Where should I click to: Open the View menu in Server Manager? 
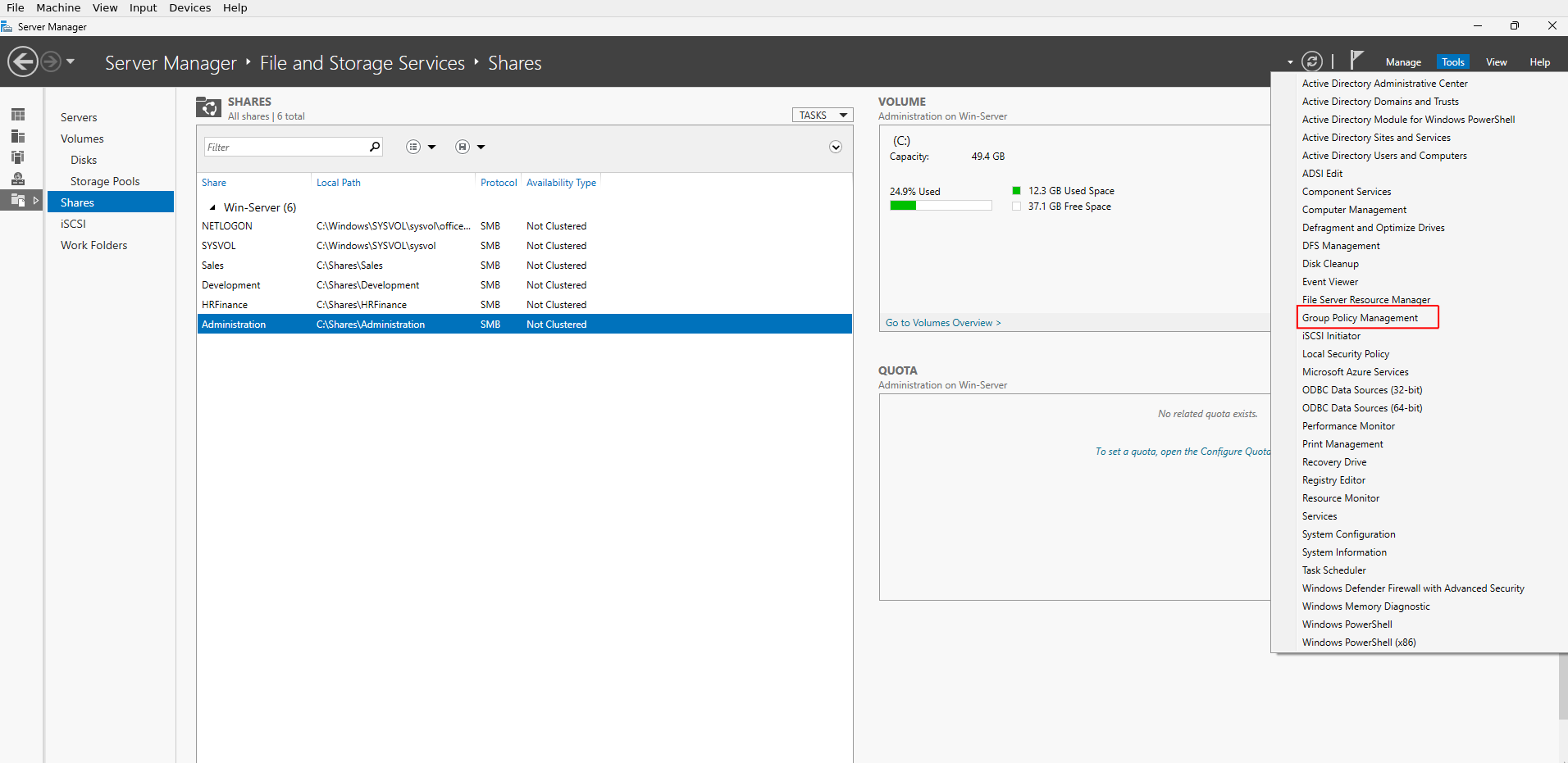(x=1497, y=62)
